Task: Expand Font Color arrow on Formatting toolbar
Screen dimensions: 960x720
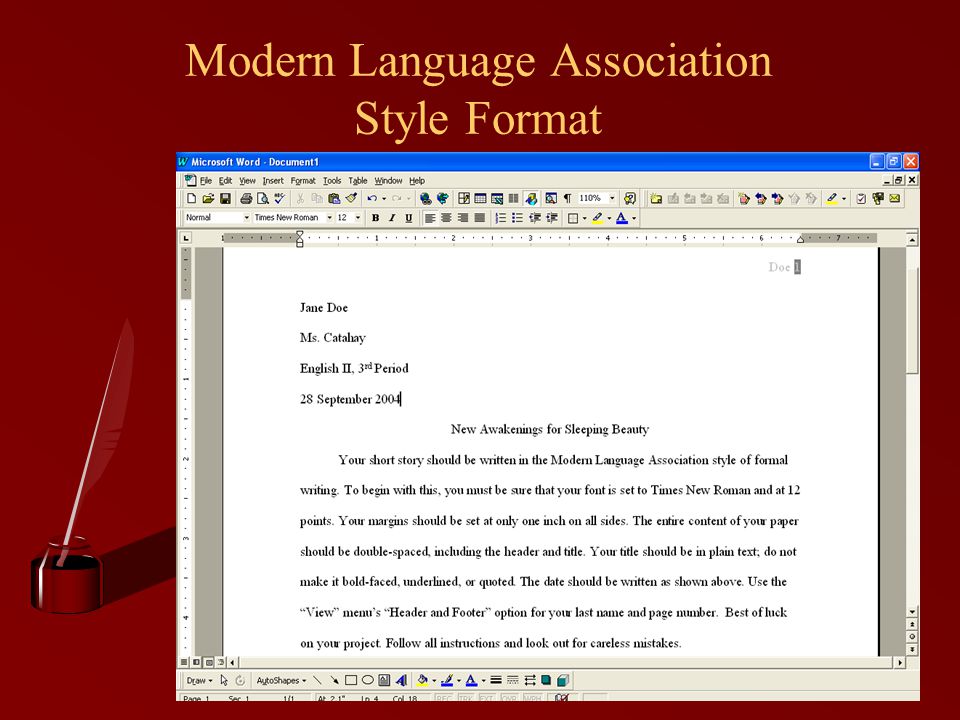Action: [634, 218]
